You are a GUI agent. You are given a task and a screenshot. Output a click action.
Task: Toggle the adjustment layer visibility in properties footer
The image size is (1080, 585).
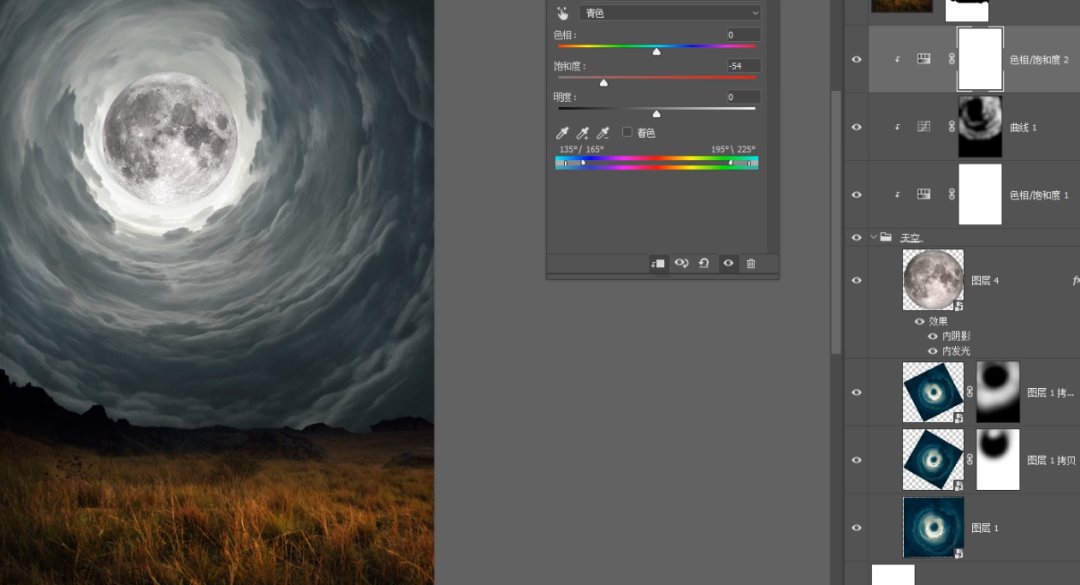728,263
